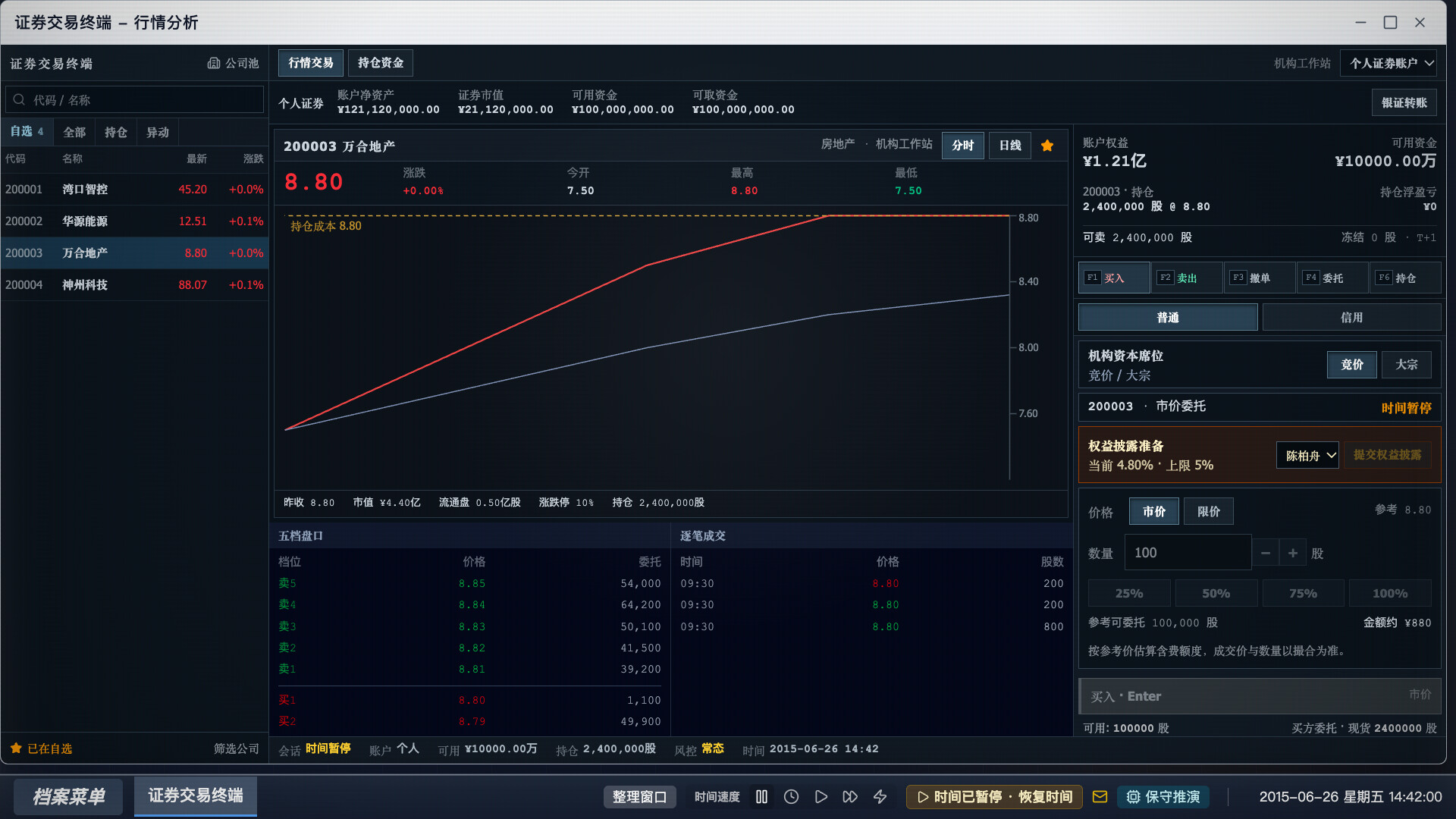Click the F3 撤单 cancel order button
The image size is (1456, 819).
(1260, 278)
